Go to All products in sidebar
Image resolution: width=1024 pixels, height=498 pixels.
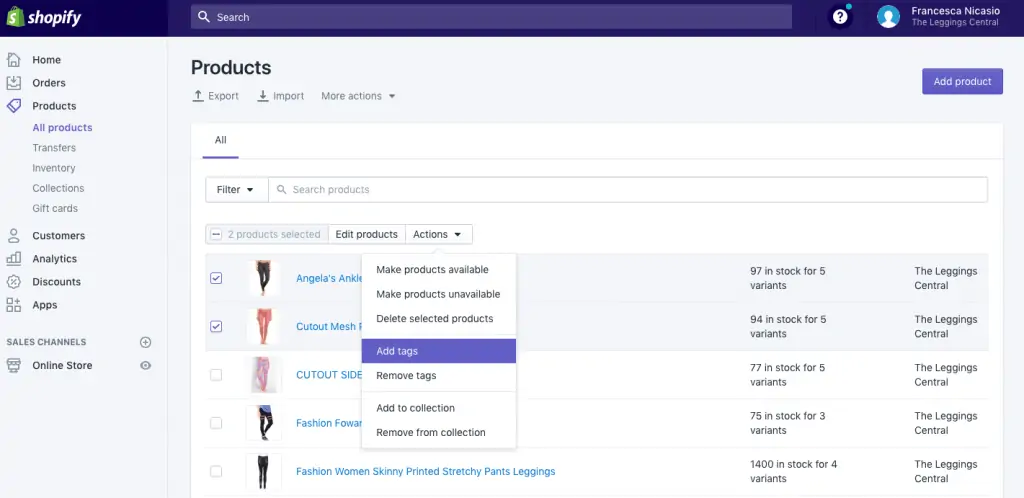62,128
